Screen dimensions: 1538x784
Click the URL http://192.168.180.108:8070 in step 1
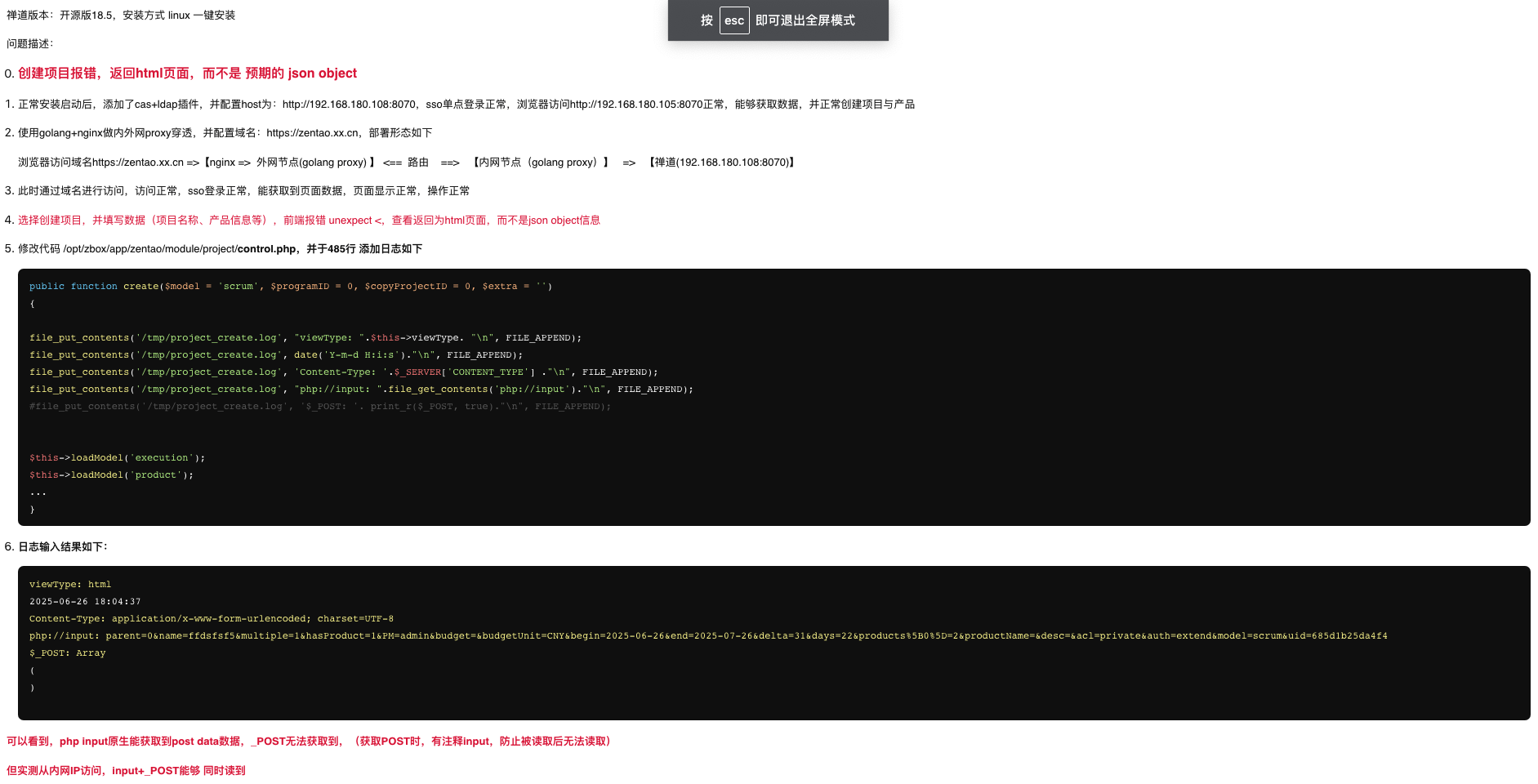tap(349, 105)
